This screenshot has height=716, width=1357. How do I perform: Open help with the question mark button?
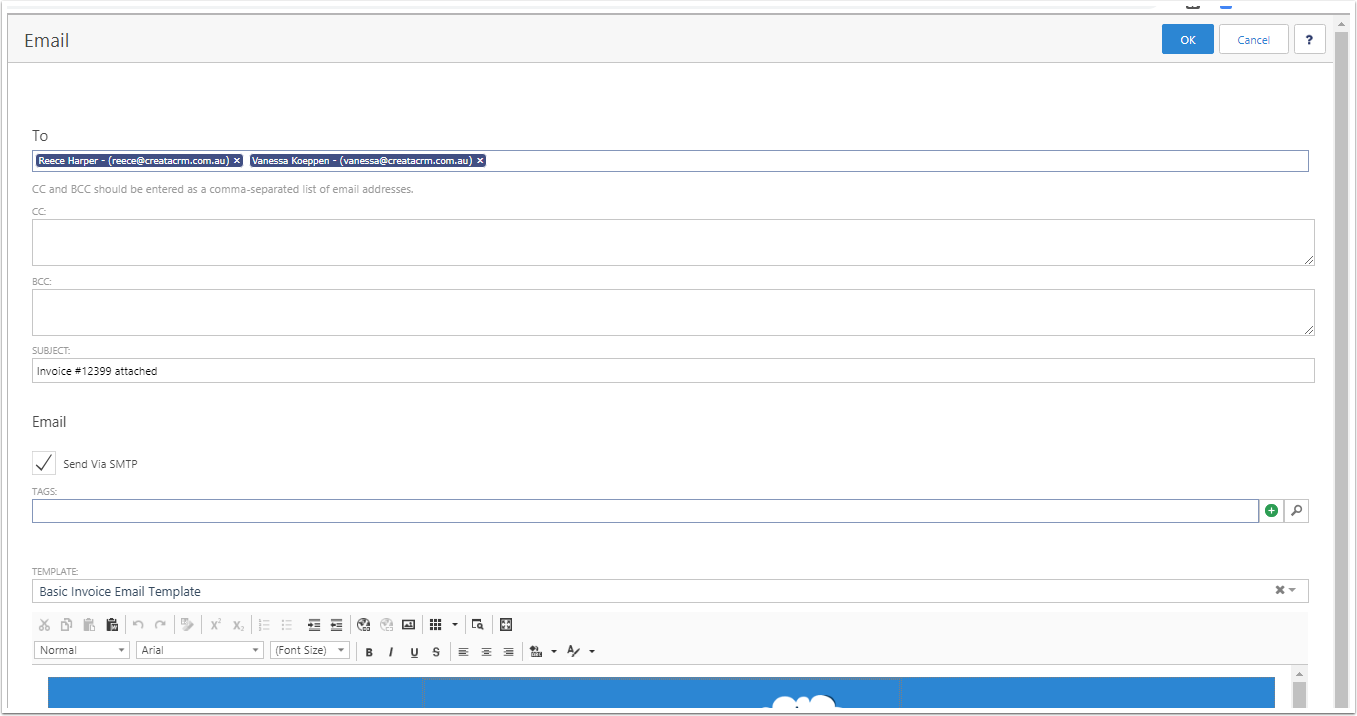point(1310,40)
